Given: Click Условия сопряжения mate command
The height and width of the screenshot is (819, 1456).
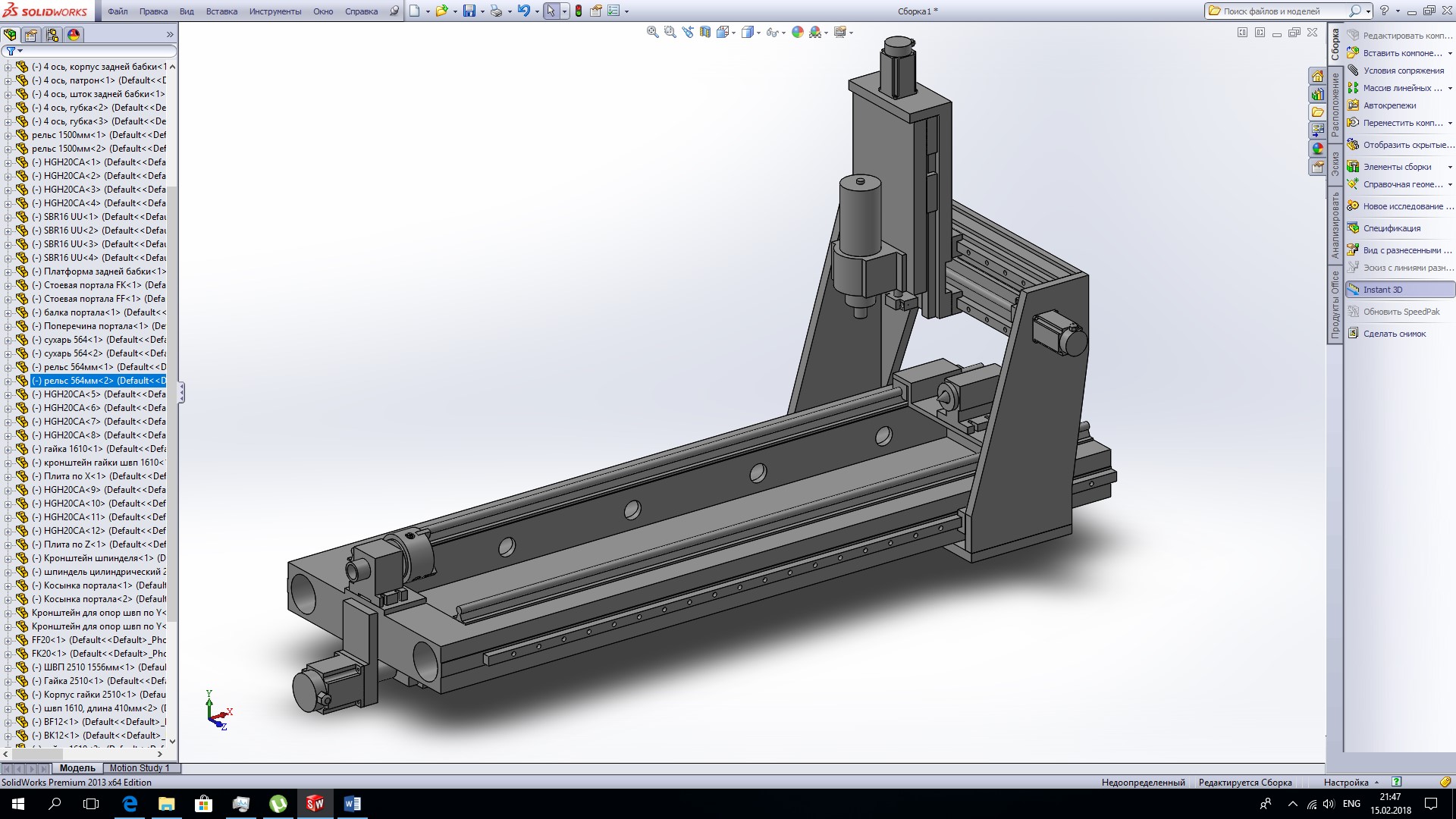Looking at the screenshot, I should point(1402,71).
